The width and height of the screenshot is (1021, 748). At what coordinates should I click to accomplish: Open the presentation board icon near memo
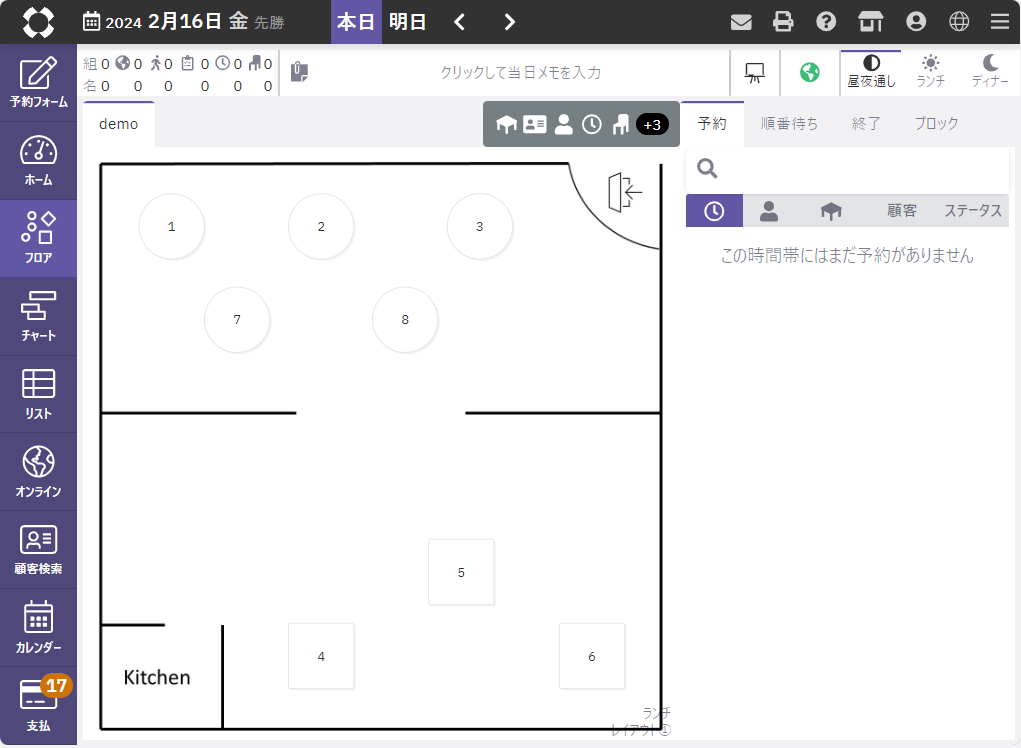coord(755,73)
